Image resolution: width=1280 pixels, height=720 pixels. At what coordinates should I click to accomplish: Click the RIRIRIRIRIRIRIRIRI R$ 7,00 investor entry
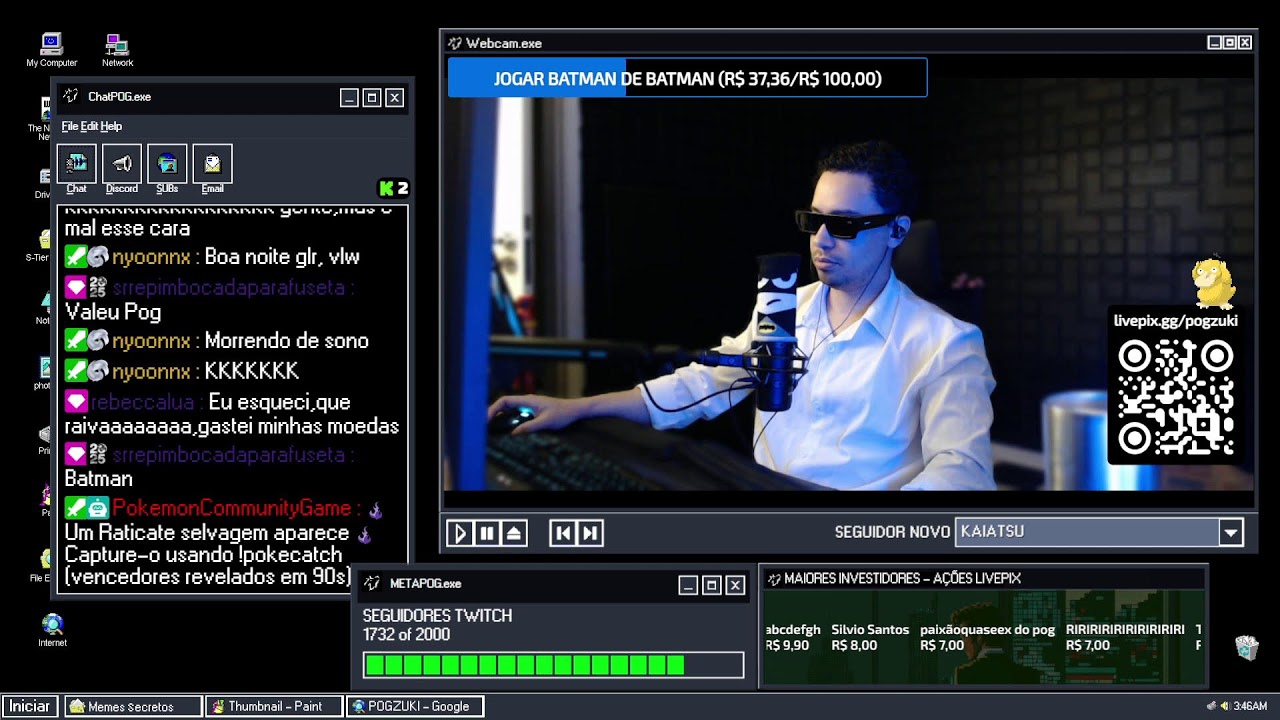point(1125,638)
